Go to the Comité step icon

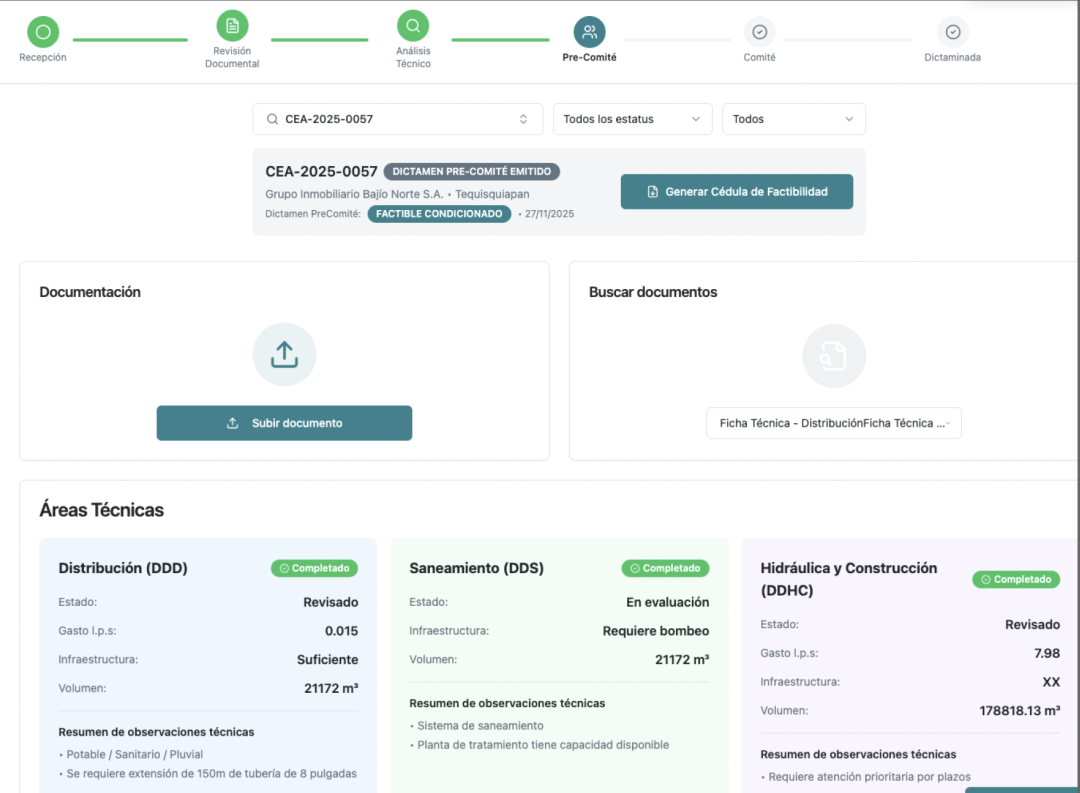[x=759, y=32]
